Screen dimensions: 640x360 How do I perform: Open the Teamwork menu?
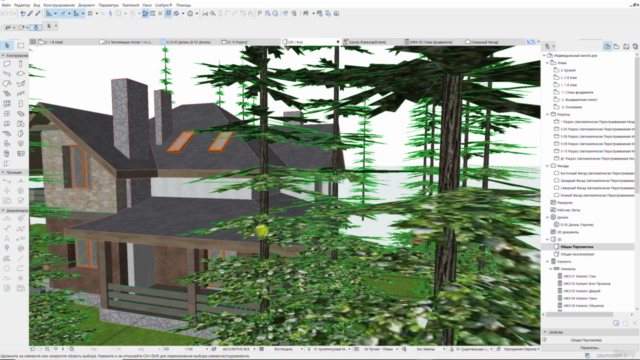tap(131, 5)
